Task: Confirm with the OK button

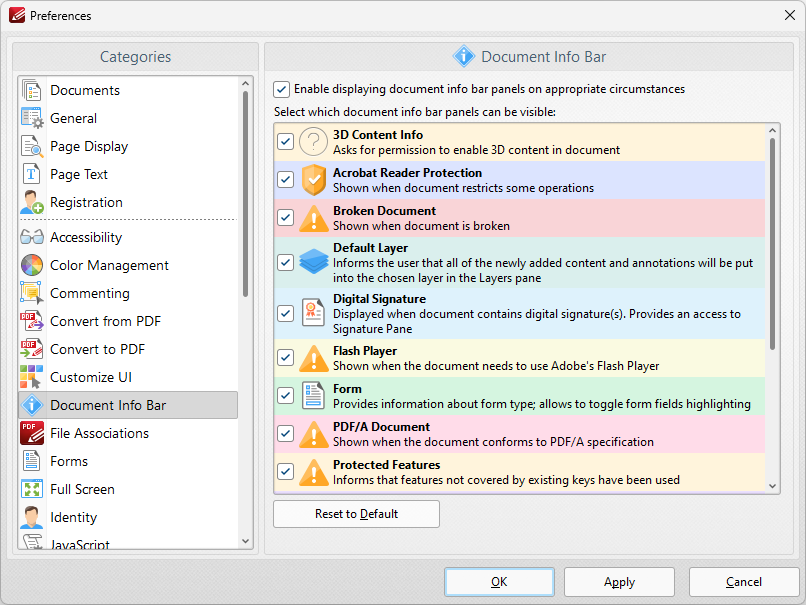Action: 499,582
